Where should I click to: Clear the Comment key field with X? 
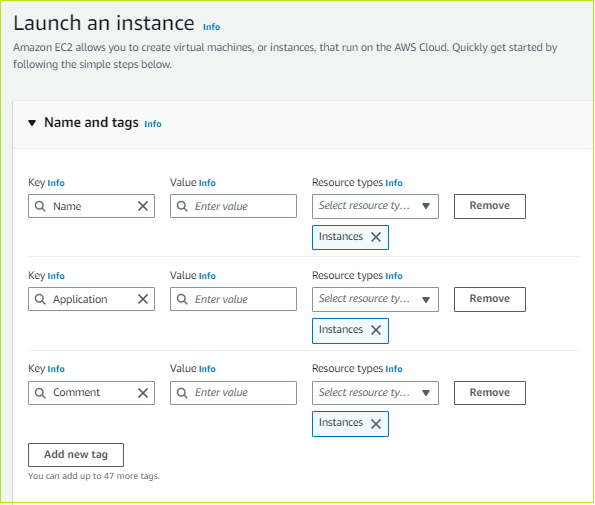[143, 393]
